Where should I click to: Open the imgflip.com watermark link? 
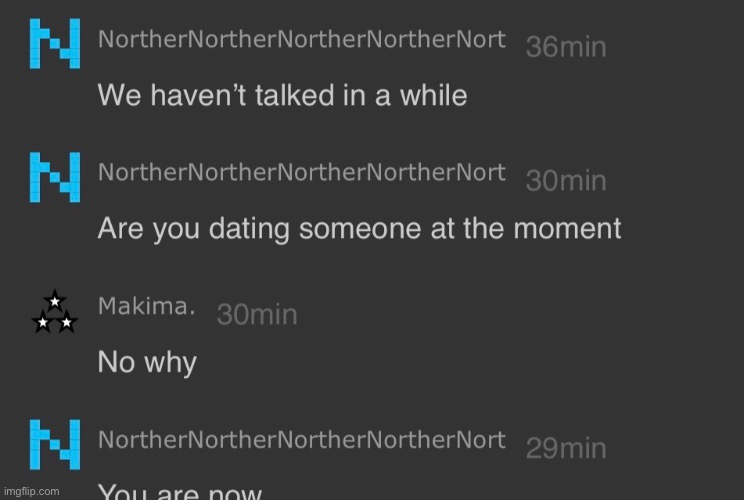point(32,491)
